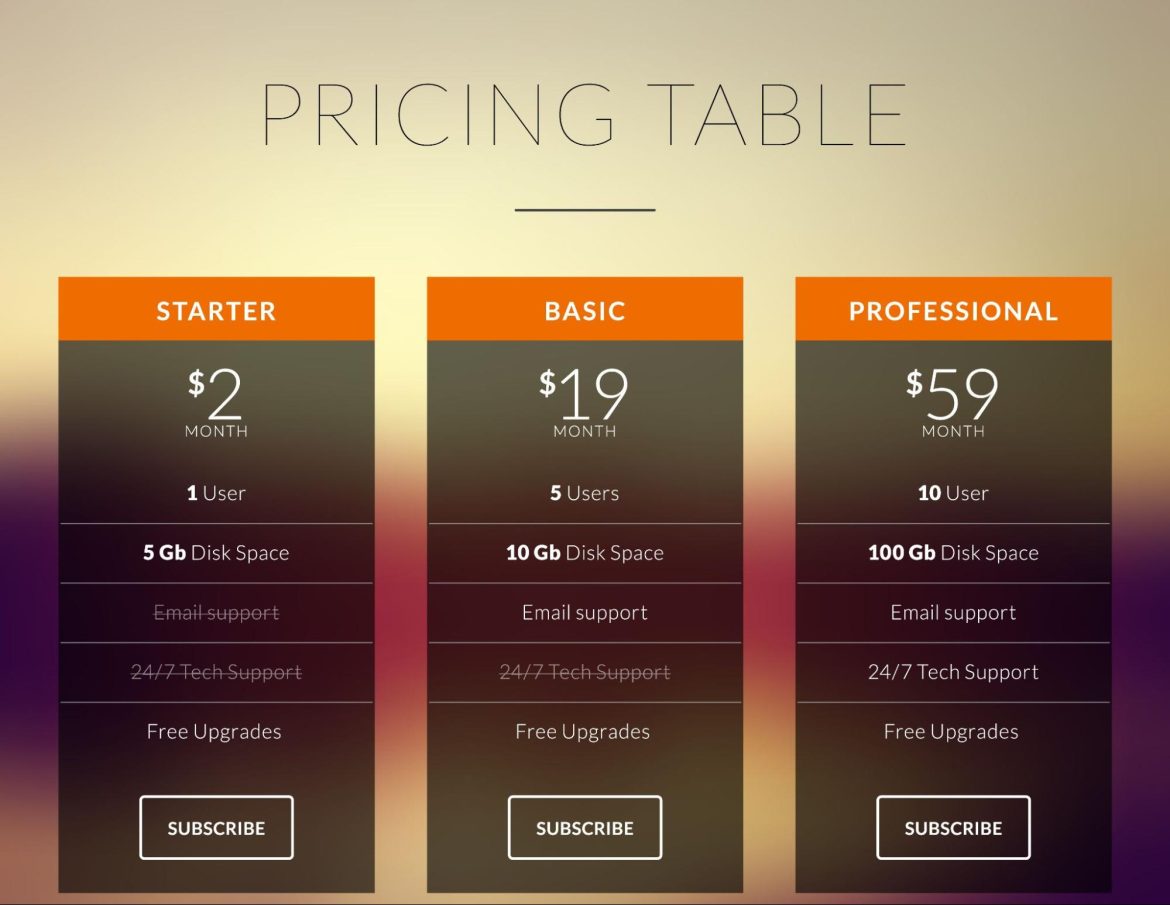Click crossed-out Email support in Starter plan
Viewport: 1170px width, 905px height.
[216, 612]
